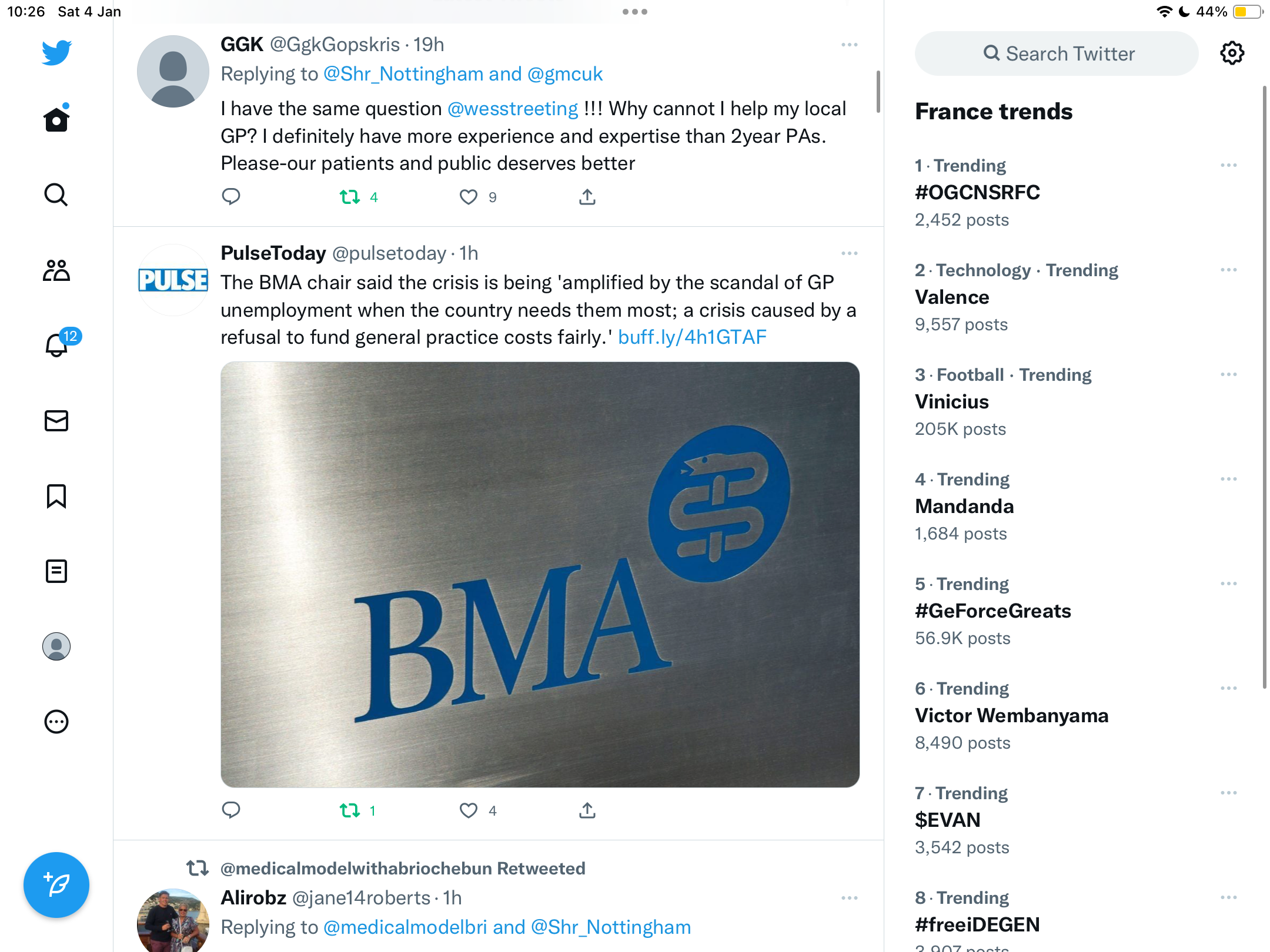Open the profile avatar in sidebar
This screenshot has width=1270, height=952.
pyautogui.click(x=56, y=646)
